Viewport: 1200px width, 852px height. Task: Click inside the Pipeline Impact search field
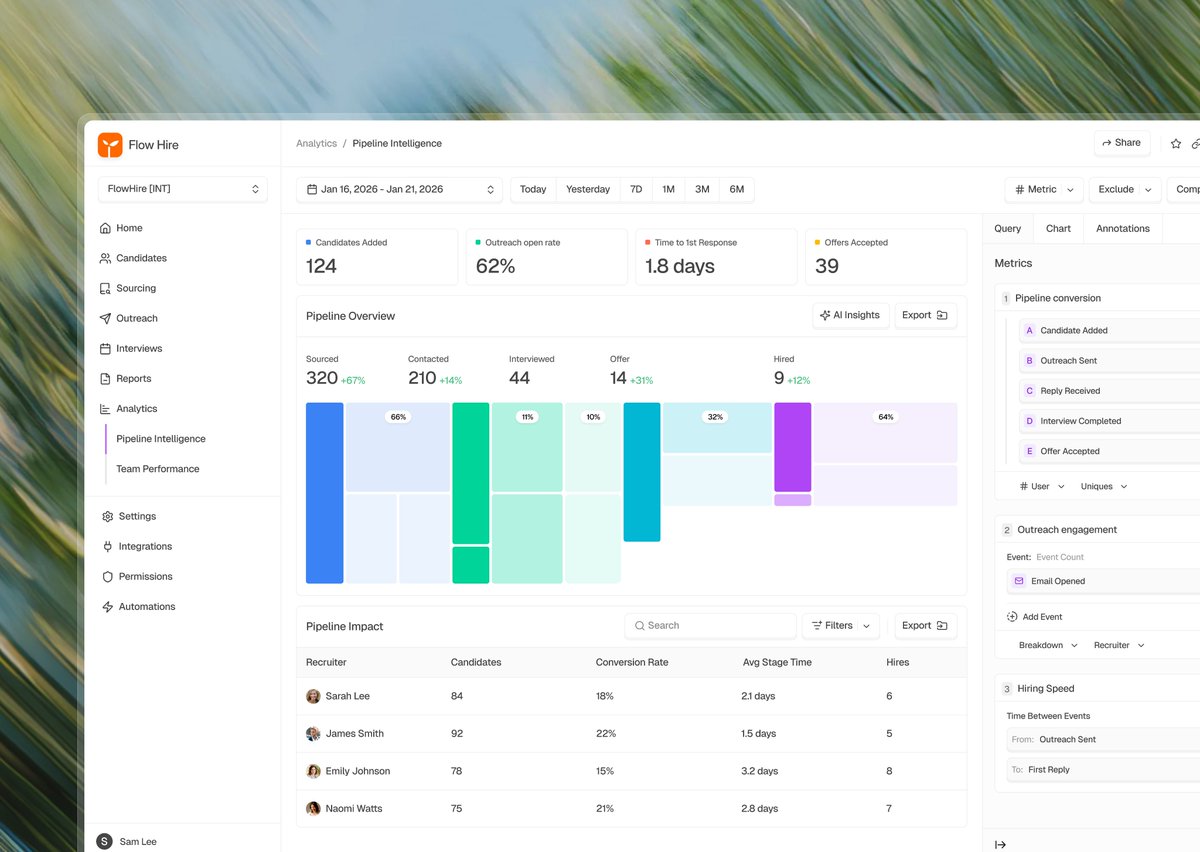[x=710, y=625]
